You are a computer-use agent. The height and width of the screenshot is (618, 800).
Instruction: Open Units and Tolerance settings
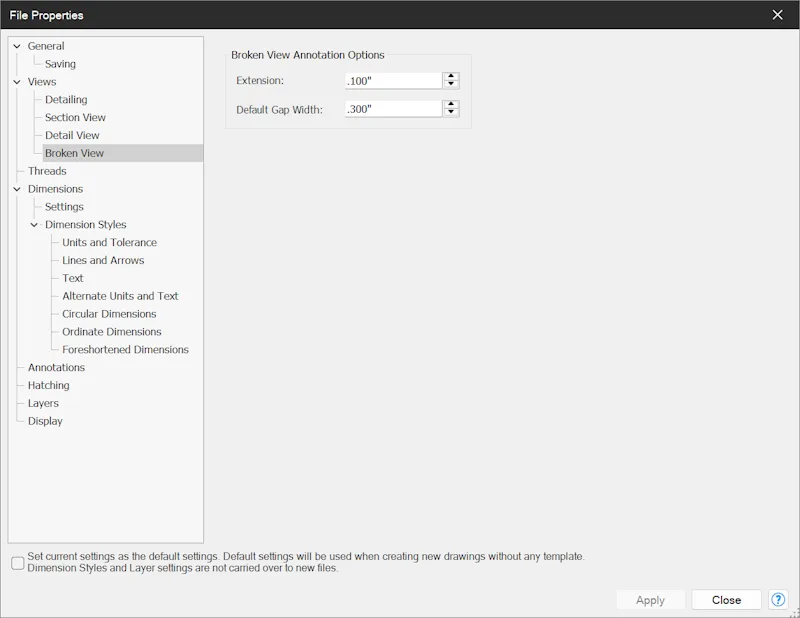[109, 242]
